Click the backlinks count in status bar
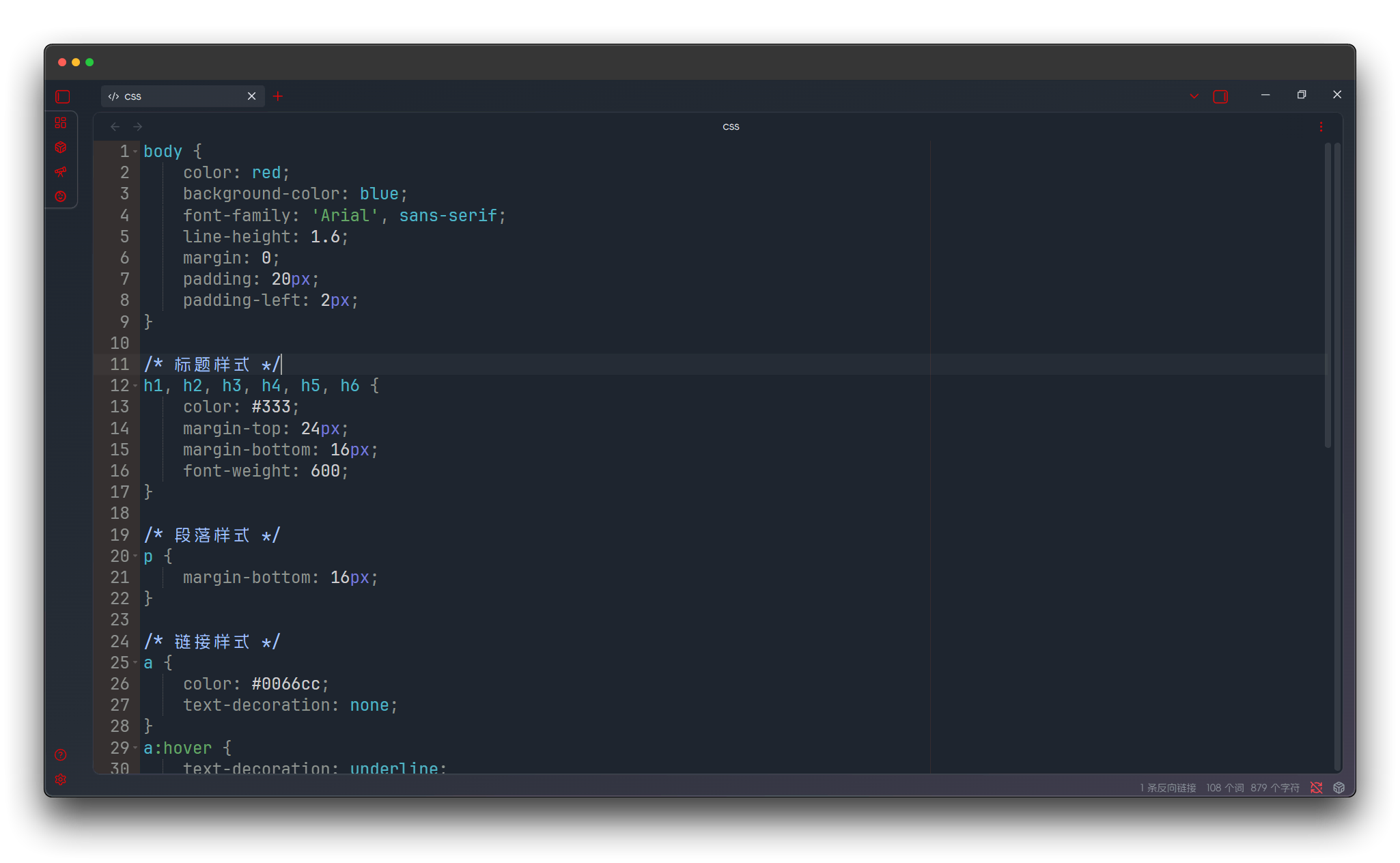This screenshot has height=863, width=1400. (x=1168, y=788)
